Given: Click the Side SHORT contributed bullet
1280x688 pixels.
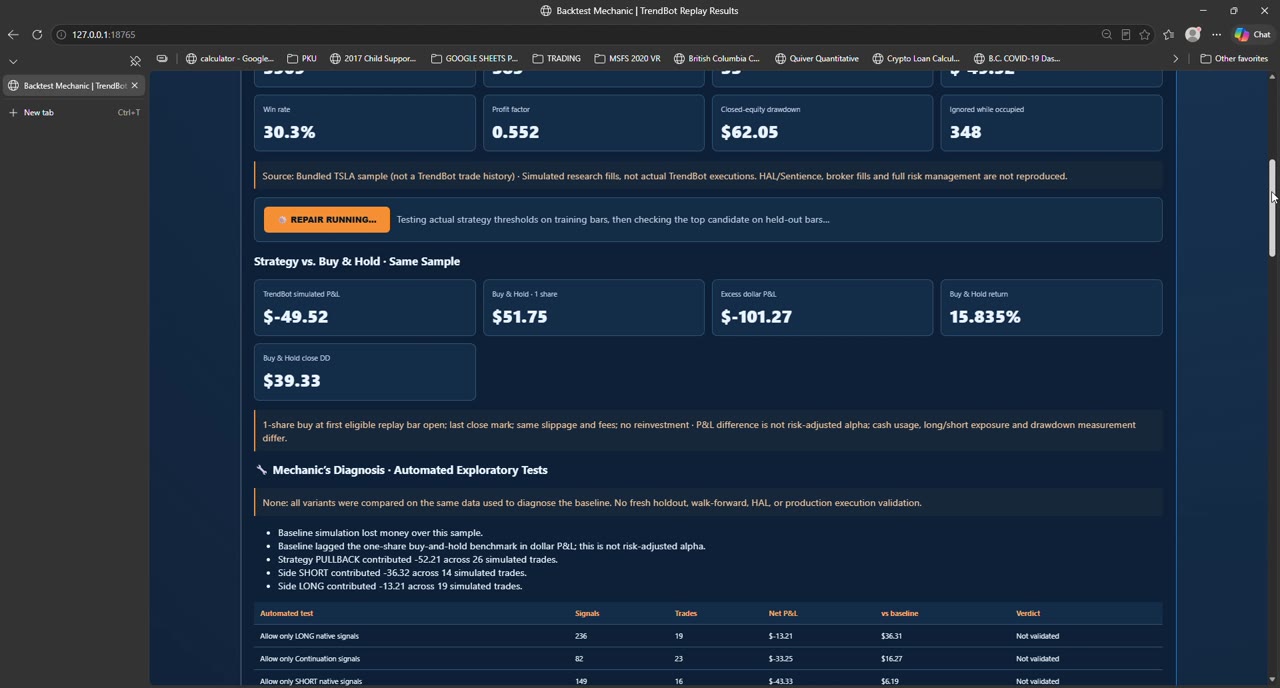Looking at the screenshot, I should coord(402,573).
